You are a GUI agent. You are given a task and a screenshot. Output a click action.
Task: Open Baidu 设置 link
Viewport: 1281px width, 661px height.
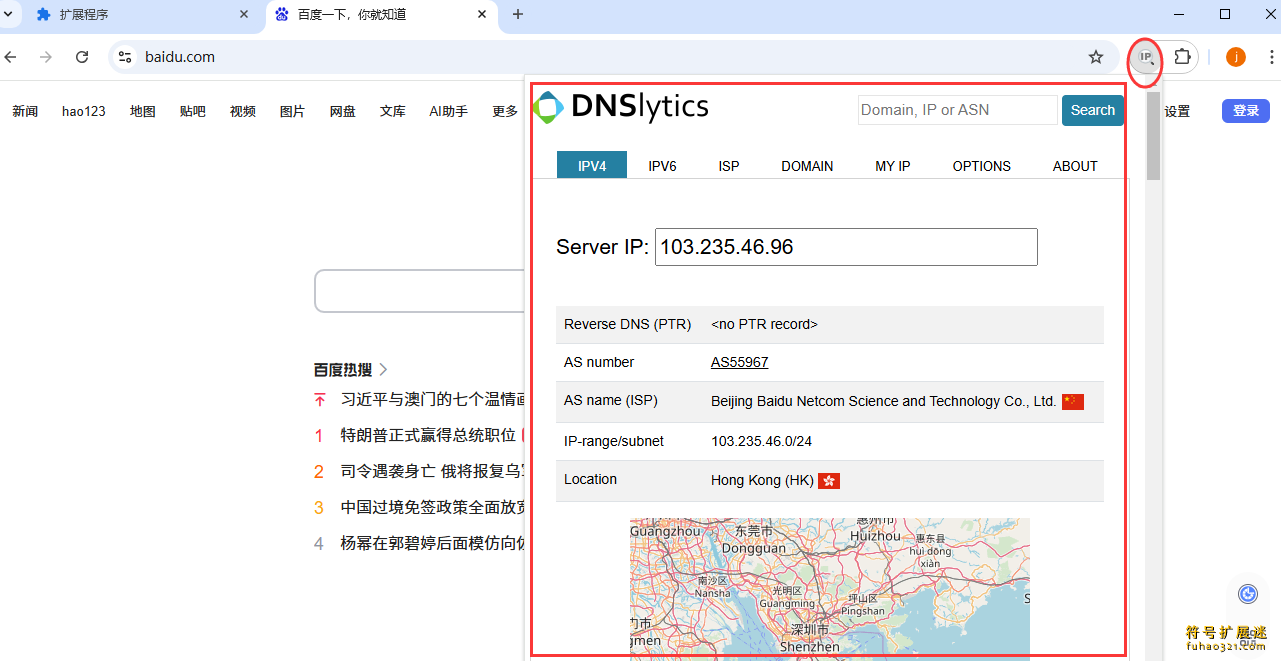[1177, 111]
